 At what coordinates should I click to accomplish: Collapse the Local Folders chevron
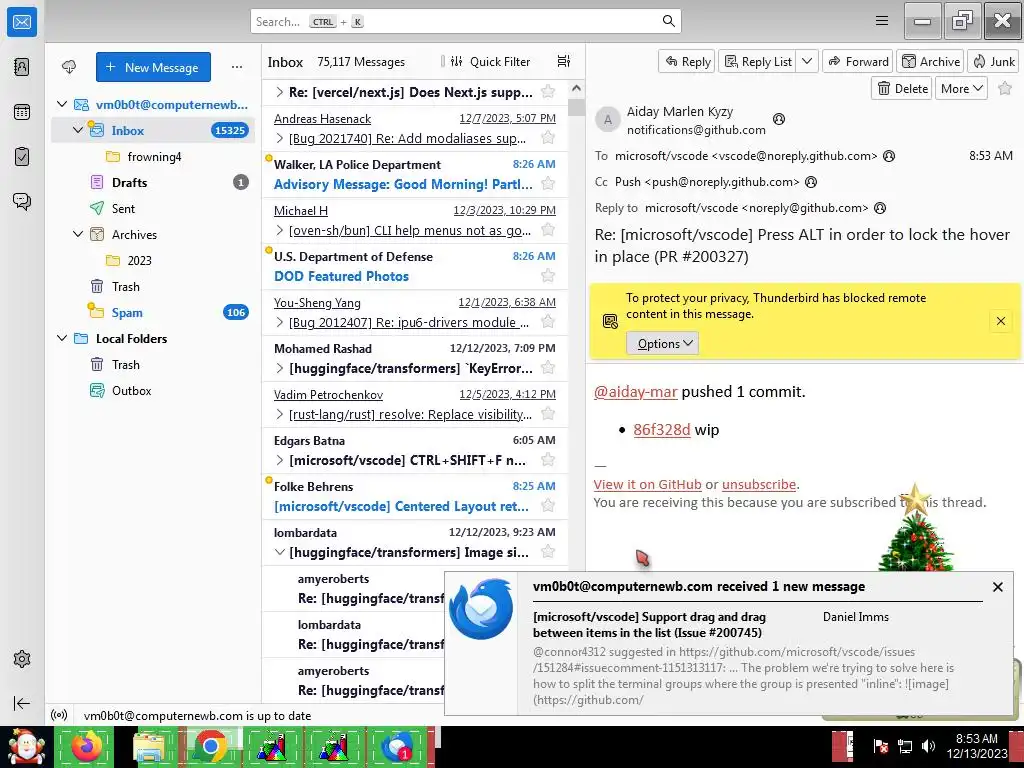click(x=62, y=338)
